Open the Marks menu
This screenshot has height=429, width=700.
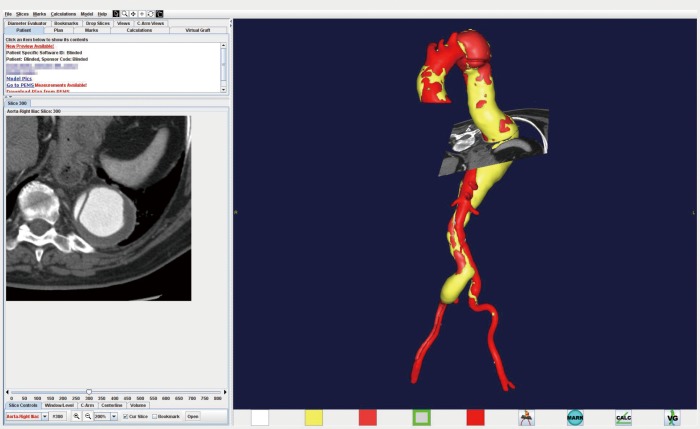point(39,14)
